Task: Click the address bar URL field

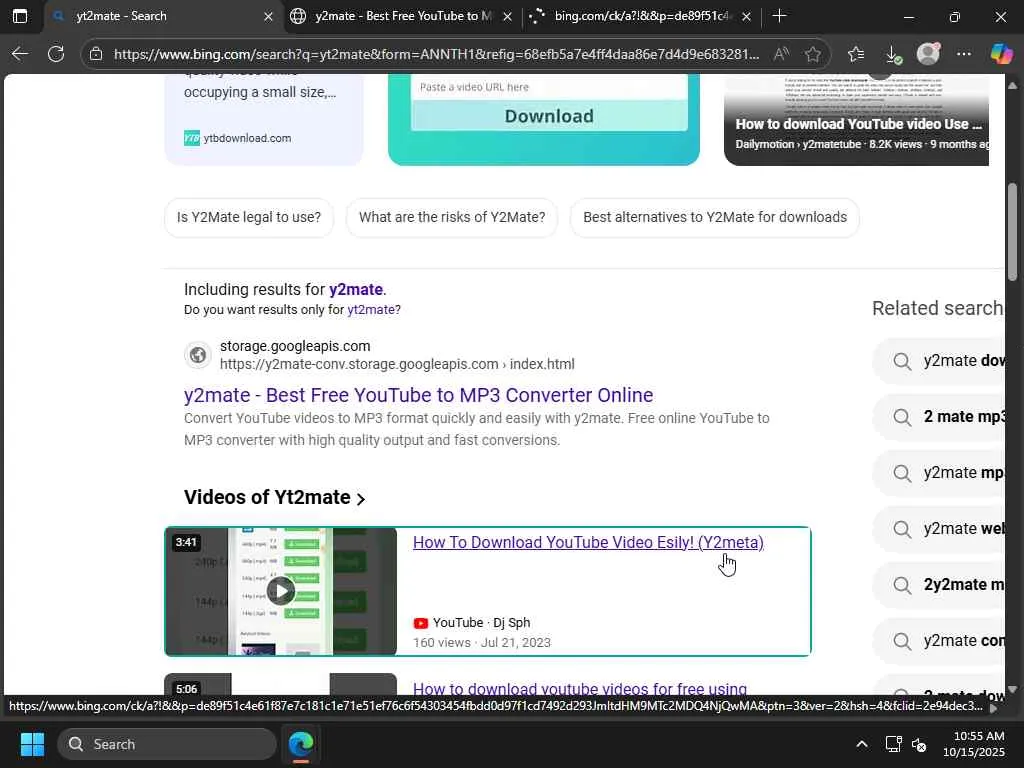Action: pyautogui.click(x=436, y=54)
